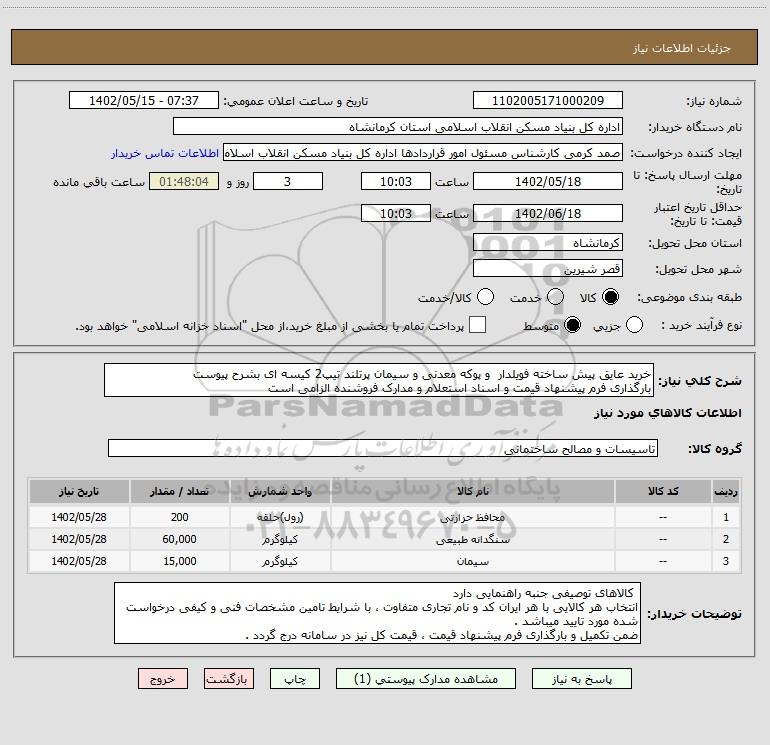
Task: Click the جزئیات اطلاعات نیاز header title
Action: point(681,48)
